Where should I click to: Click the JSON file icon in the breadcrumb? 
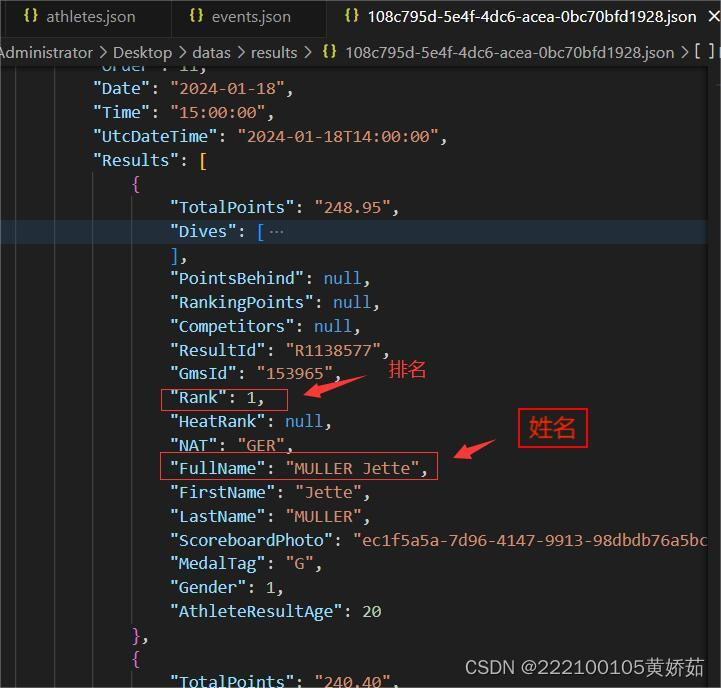coord(329,52)
